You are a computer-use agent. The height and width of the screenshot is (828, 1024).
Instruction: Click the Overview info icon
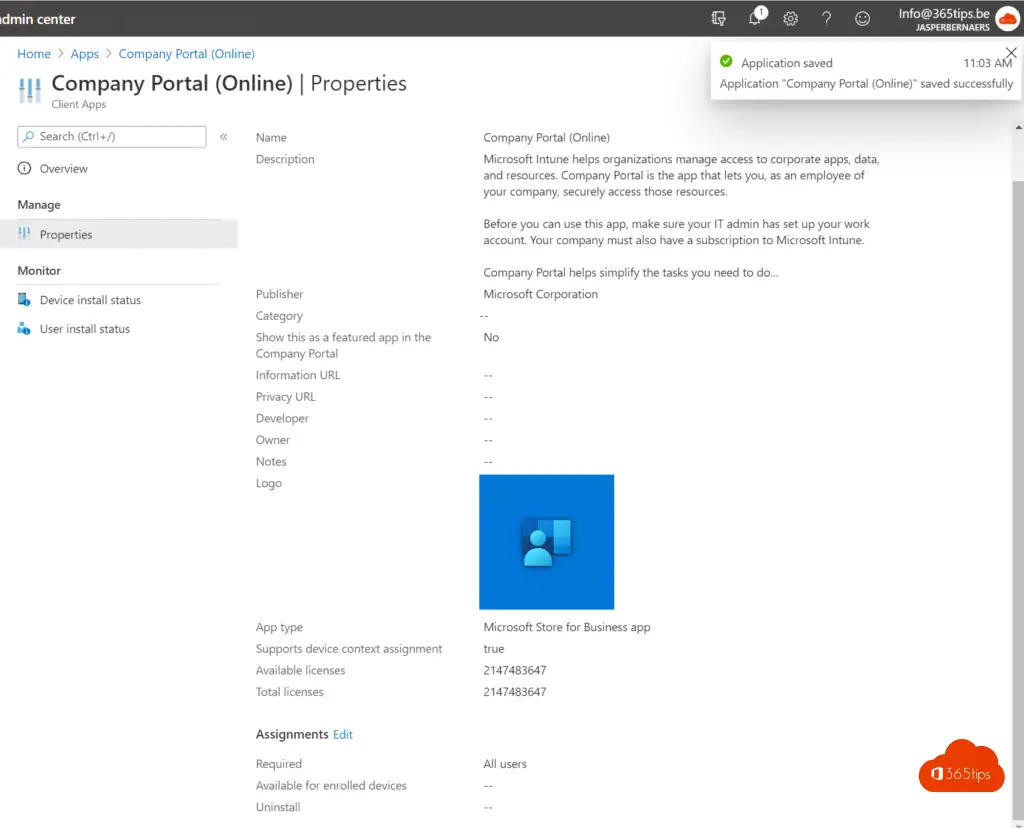coord(24,168)
